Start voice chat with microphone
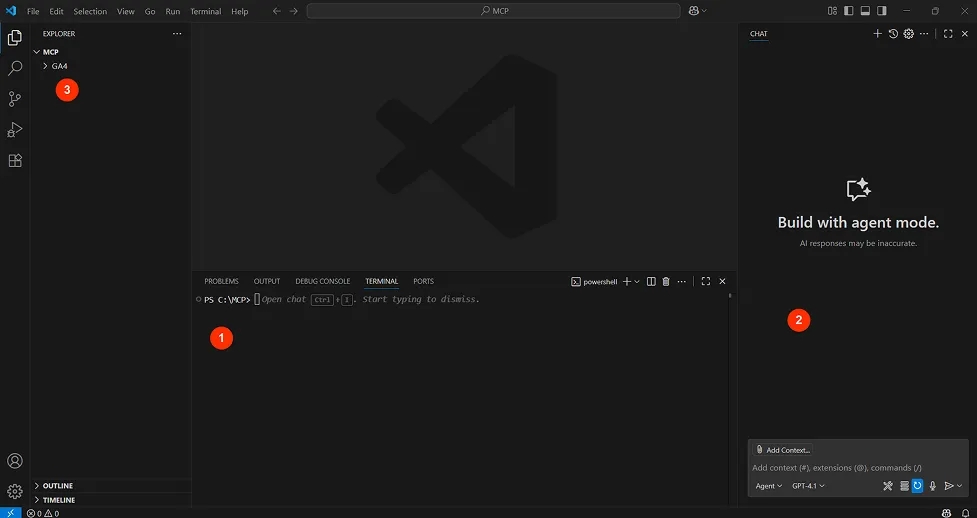The image size is (977, 518). point(933,486)
